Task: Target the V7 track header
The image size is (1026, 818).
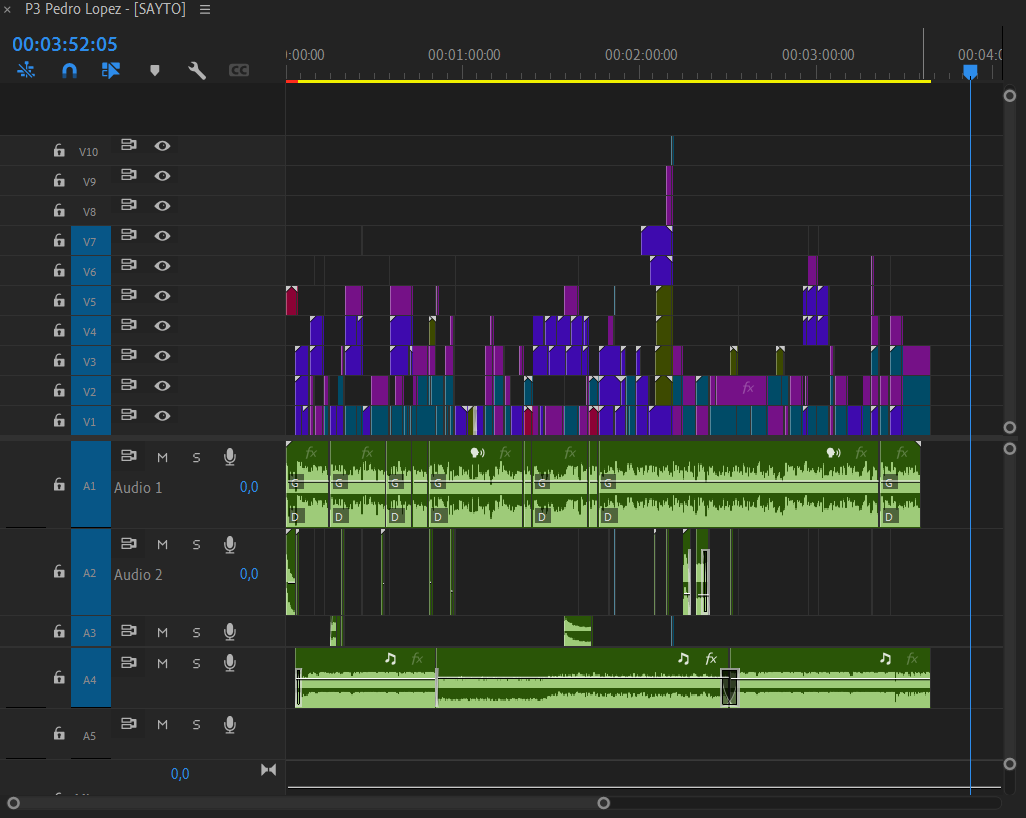Action: [91, 241]
